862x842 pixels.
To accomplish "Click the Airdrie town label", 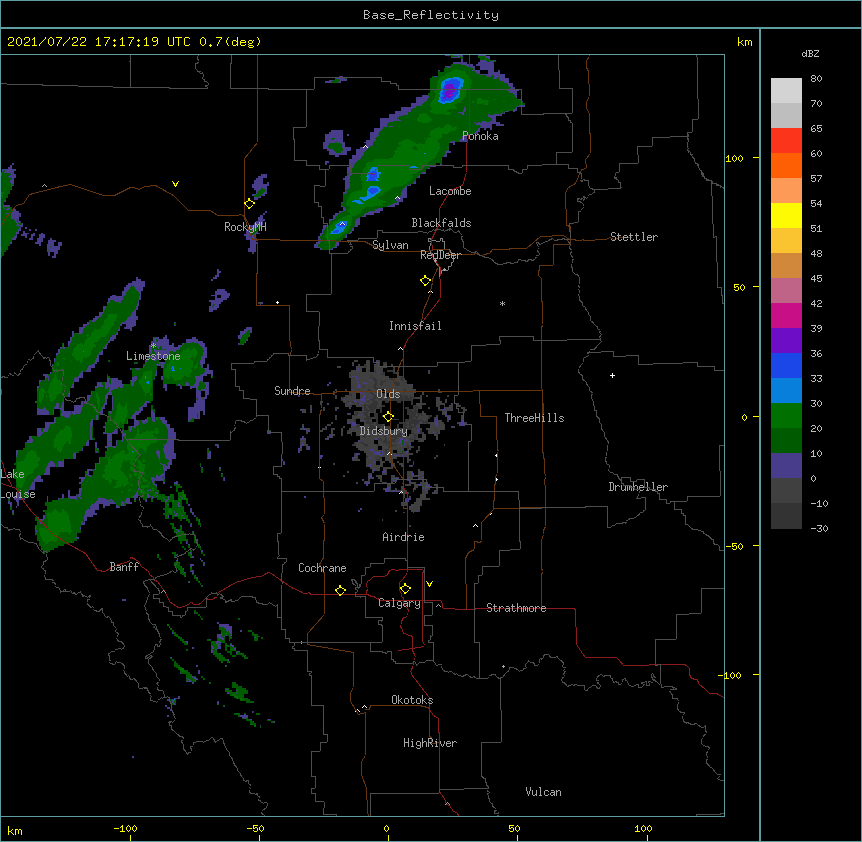I will 404,537.
